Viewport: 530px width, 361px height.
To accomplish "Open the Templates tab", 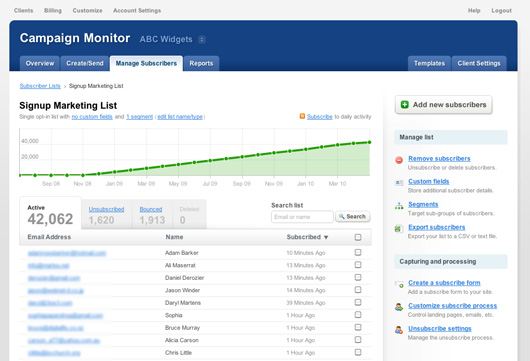I will (x=429, y=64).
